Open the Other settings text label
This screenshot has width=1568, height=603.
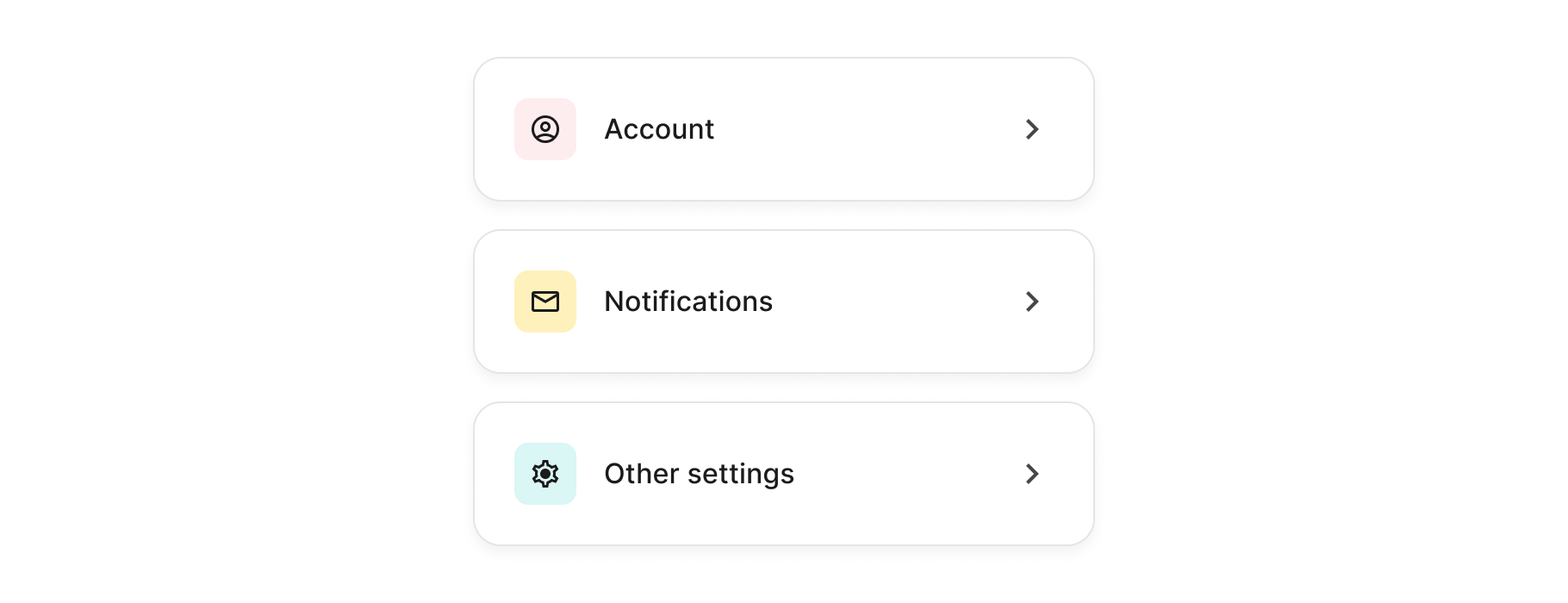699,475
